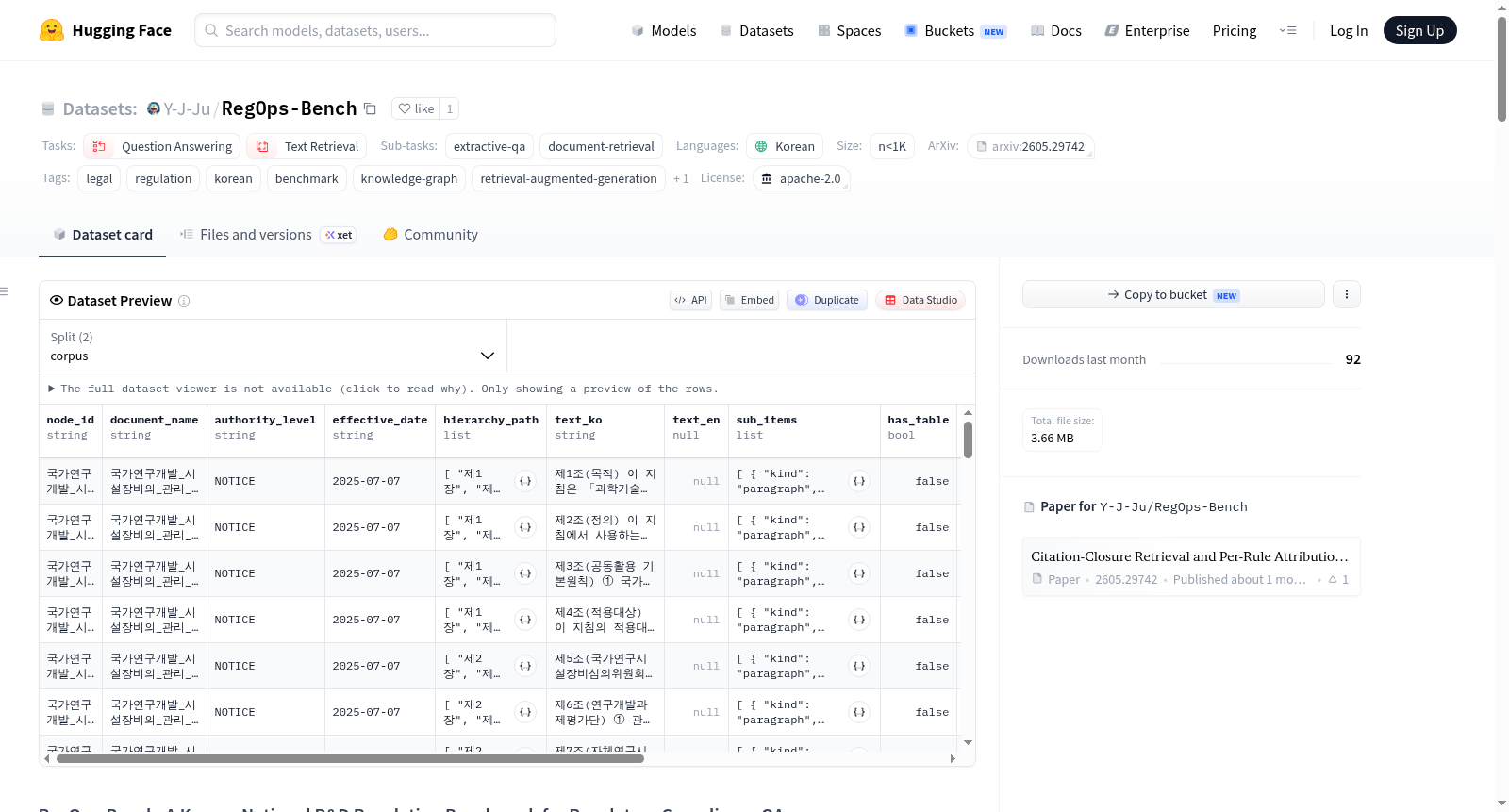Open the Models page
This screenshot has width=1509, height=812.
(664, 30)
